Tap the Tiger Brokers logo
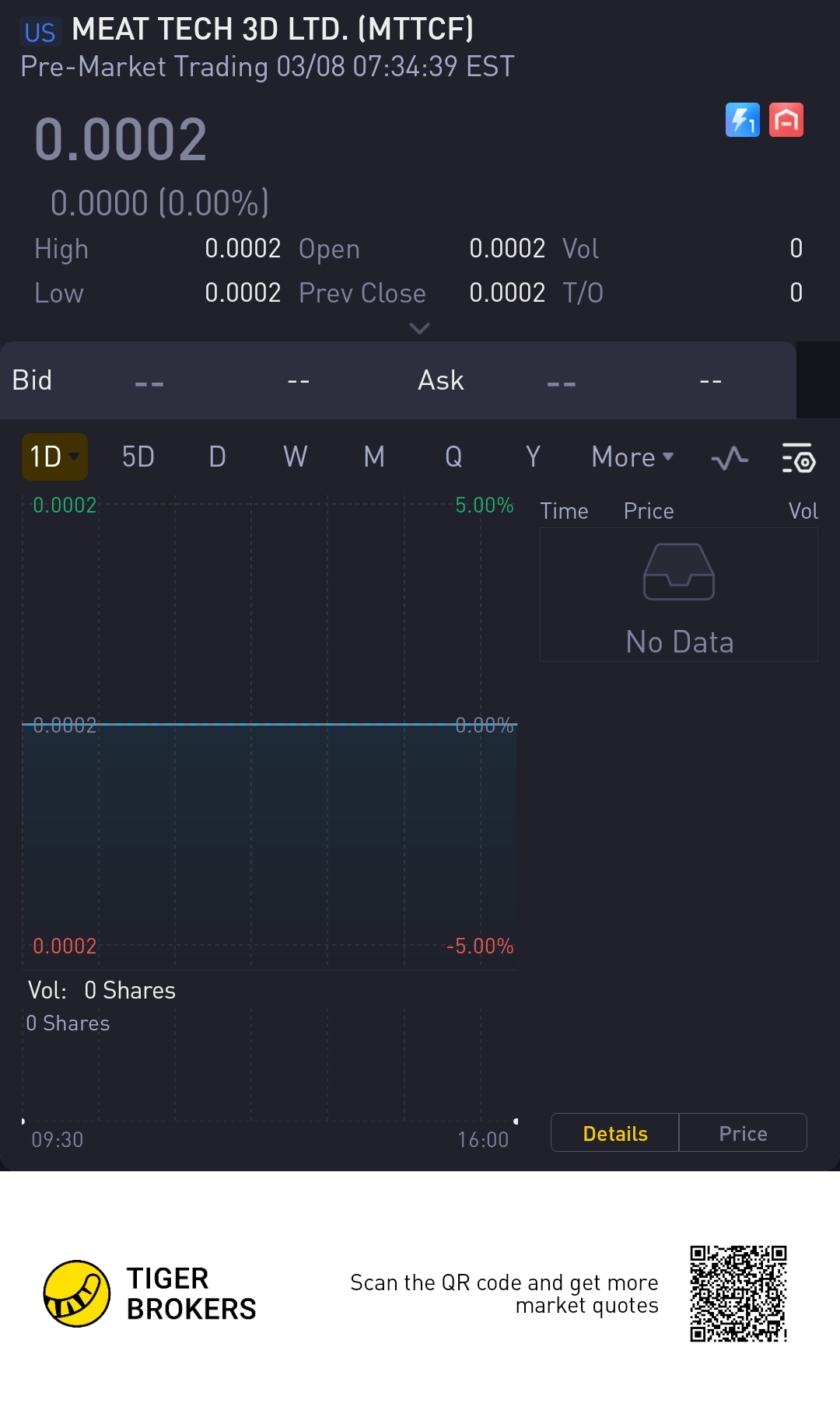 pyautogui.click(x=76, y=1293)
